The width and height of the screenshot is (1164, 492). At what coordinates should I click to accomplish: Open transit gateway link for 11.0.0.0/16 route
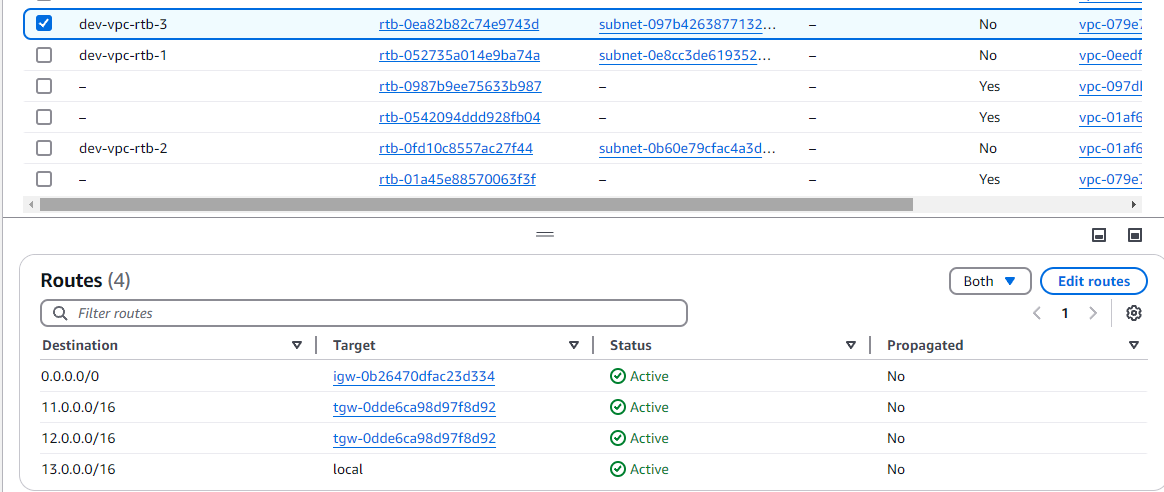414,407
